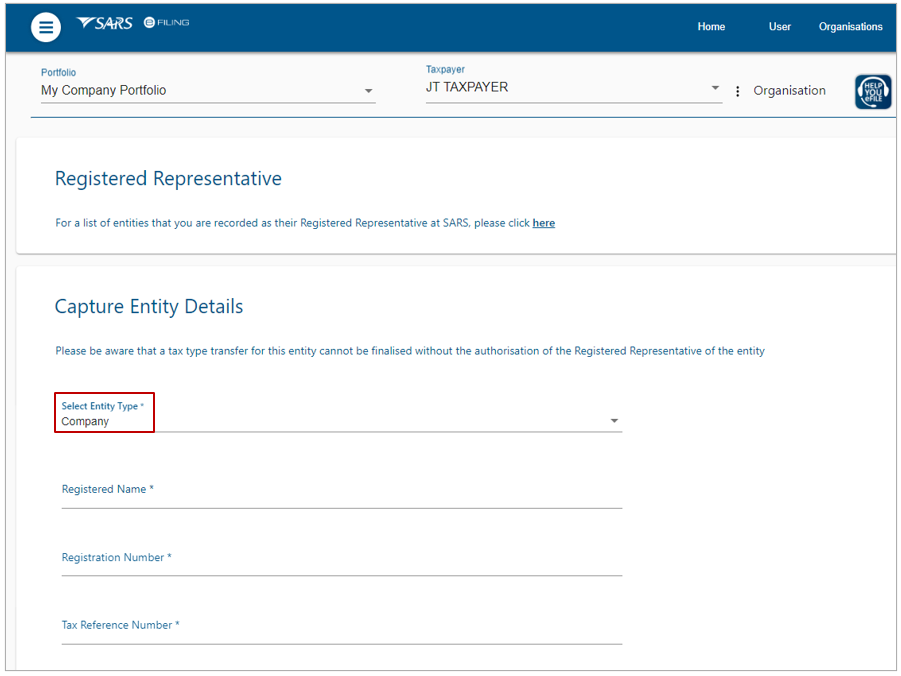Click the Organisation label

pos(789,90)
